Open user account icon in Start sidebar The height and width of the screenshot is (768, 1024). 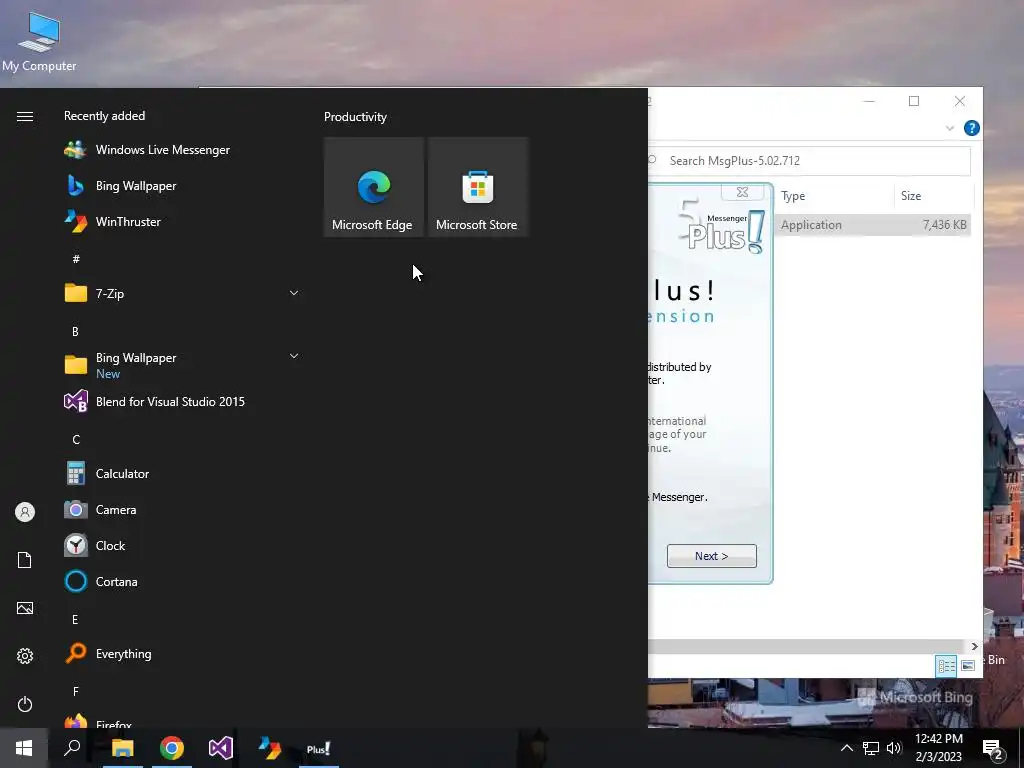(x=25, y=512)
